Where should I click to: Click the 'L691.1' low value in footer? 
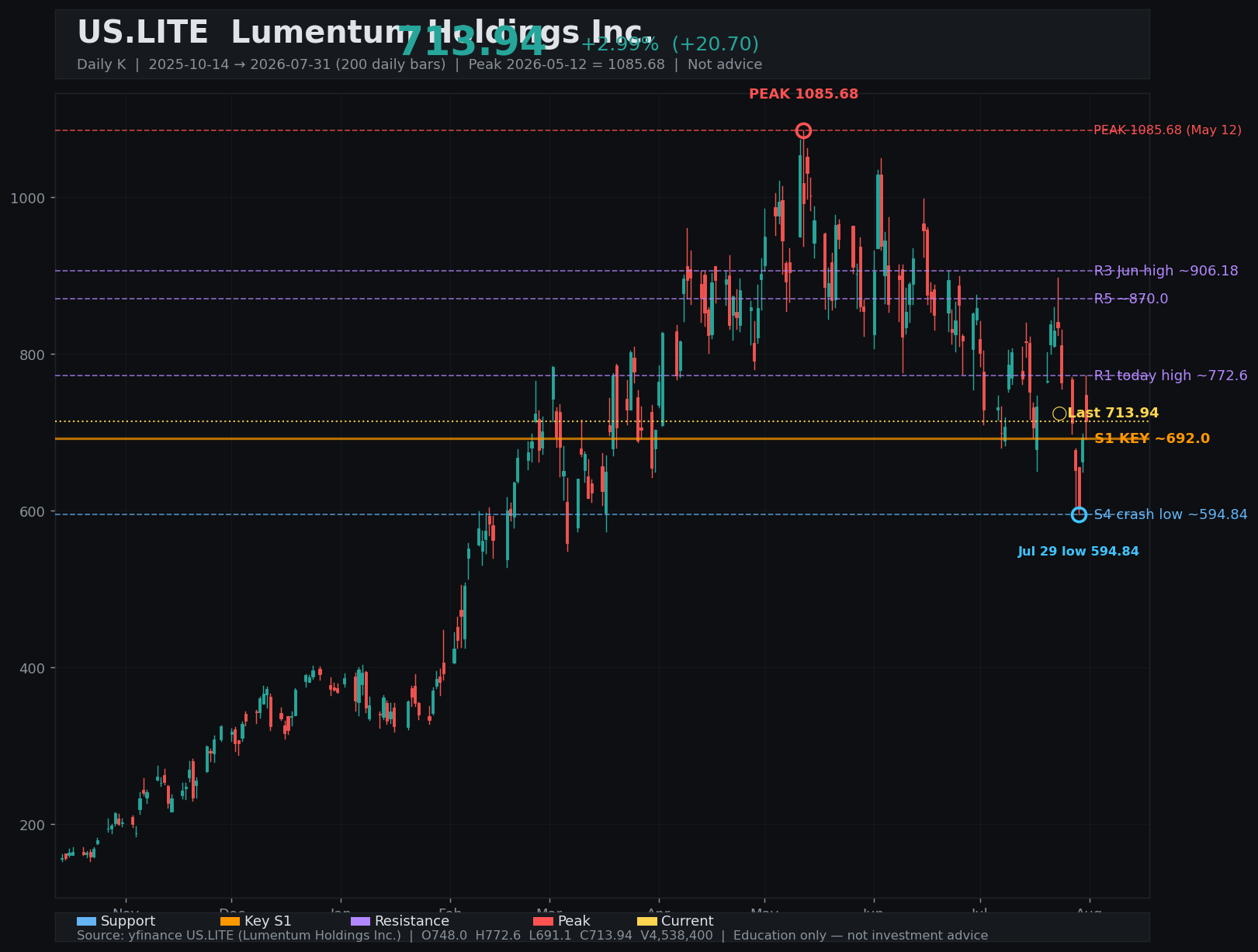550,936
